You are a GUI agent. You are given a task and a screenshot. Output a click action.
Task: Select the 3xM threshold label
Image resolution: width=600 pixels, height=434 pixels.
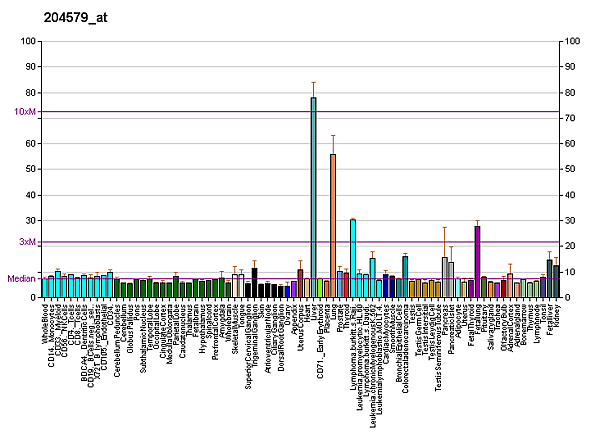pos(27,242)
